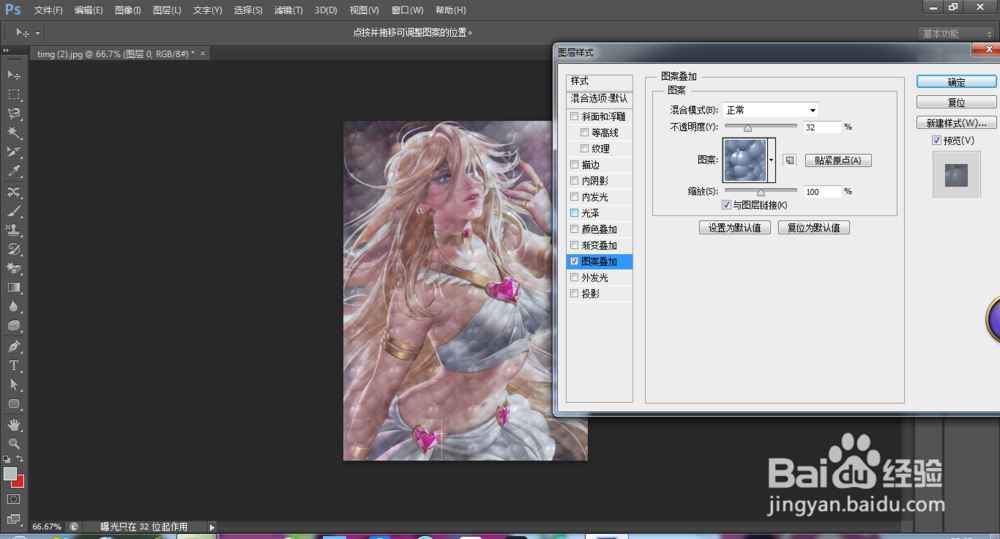
Task: Open 混合模式 dropdown showing 正常
Action: click(x=770, y=110)
